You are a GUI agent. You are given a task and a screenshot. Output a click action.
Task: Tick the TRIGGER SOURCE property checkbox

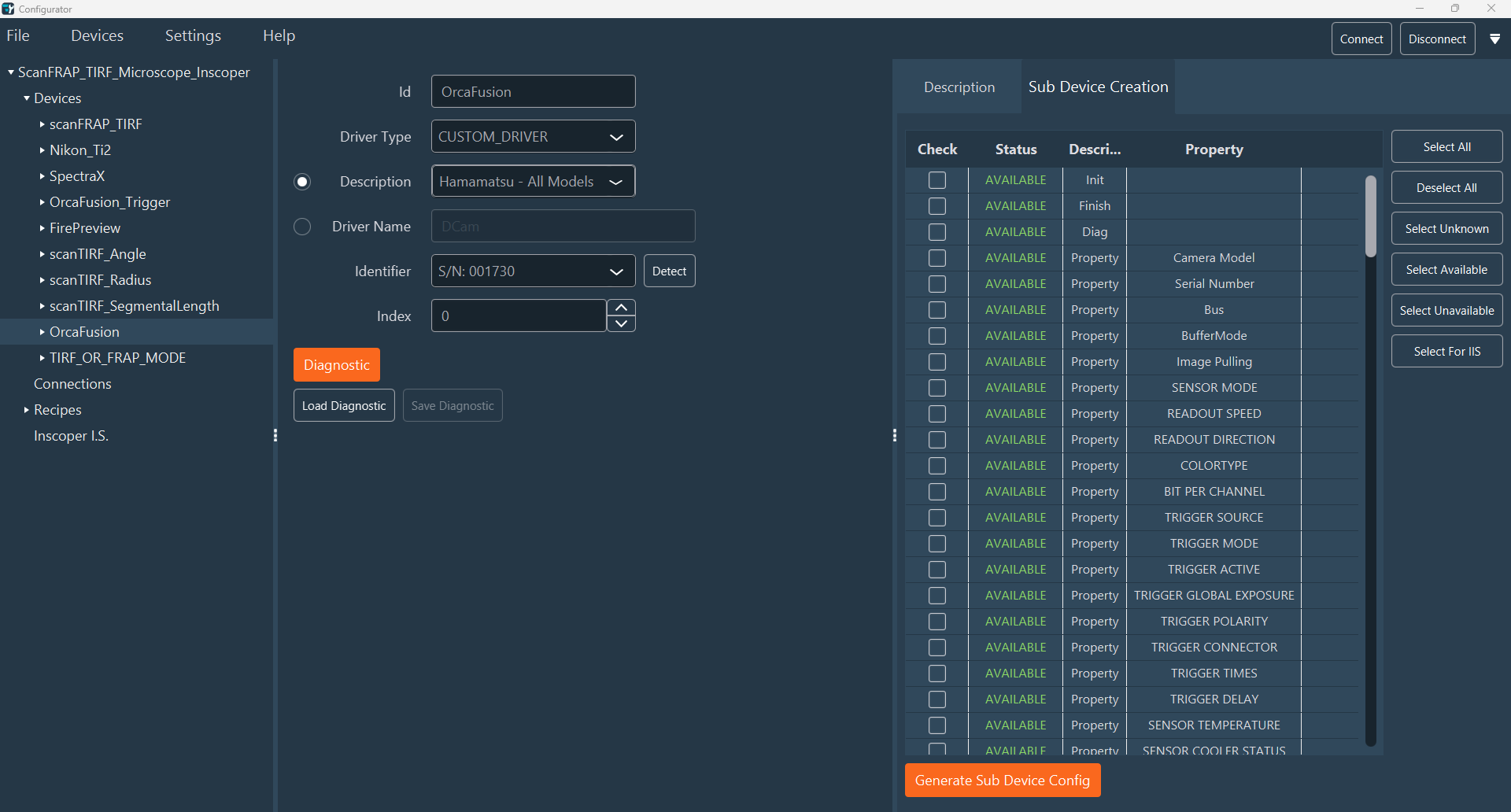[937, 518]
